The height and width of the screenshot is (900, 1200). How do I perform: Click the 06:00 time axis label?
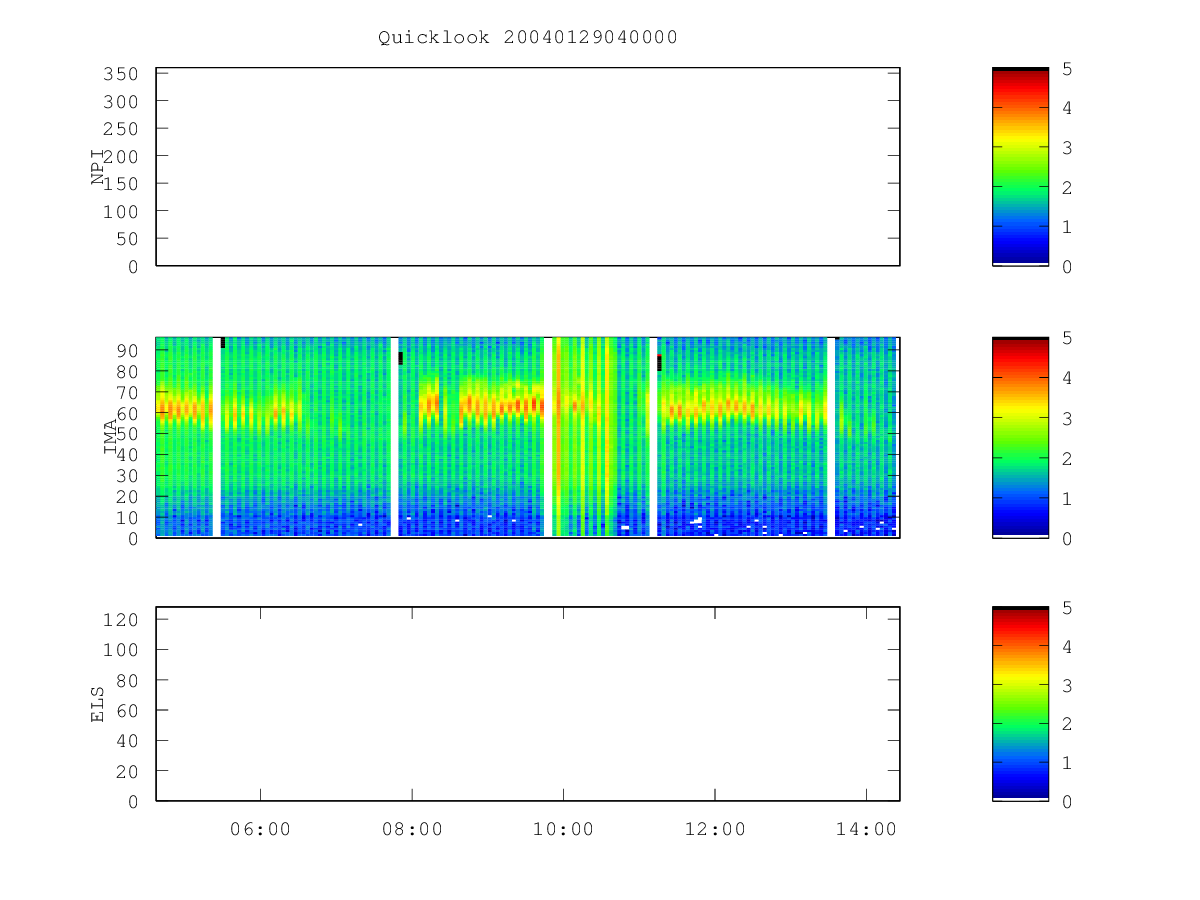260,829
